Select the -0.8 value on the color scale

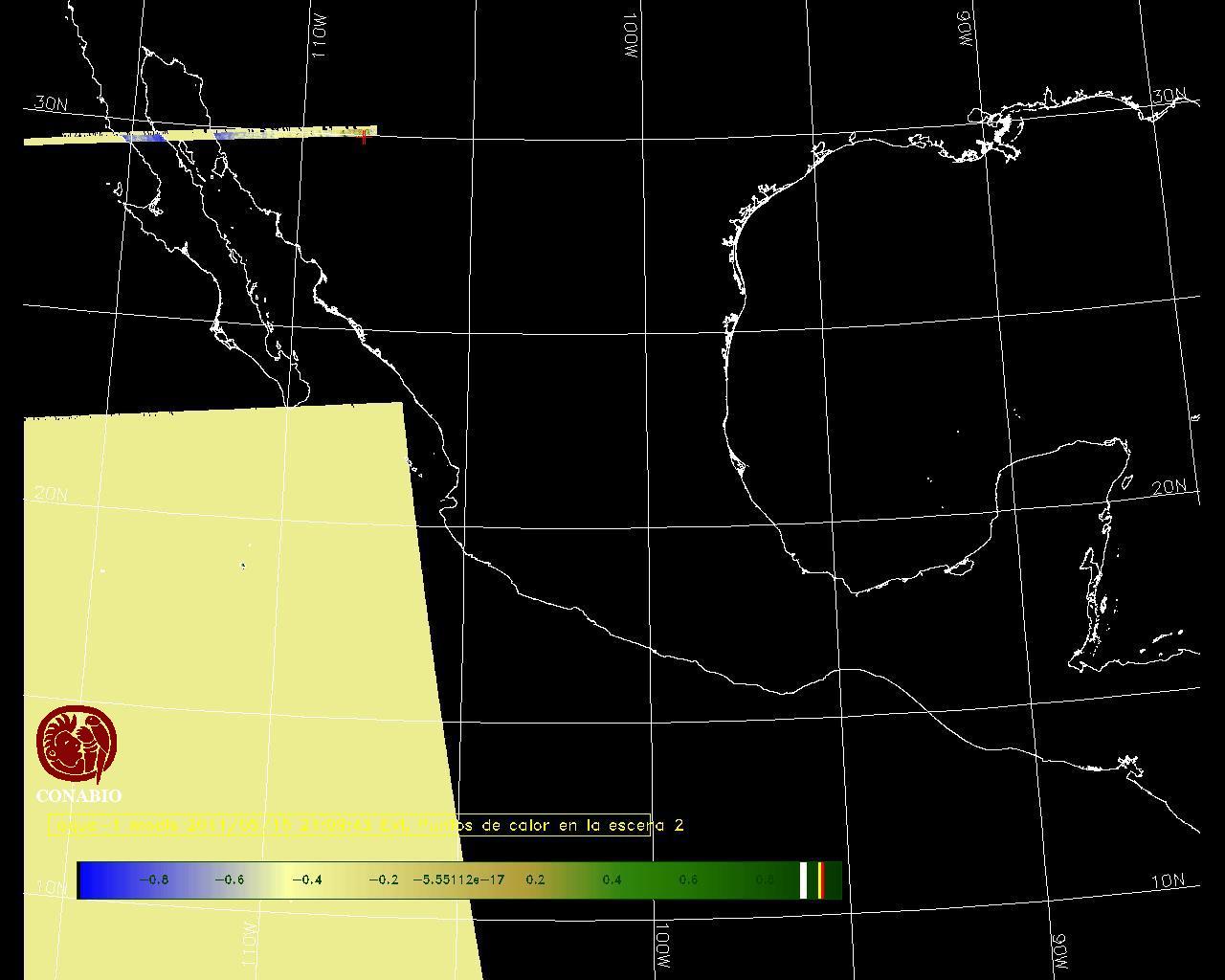pos(154,880)
